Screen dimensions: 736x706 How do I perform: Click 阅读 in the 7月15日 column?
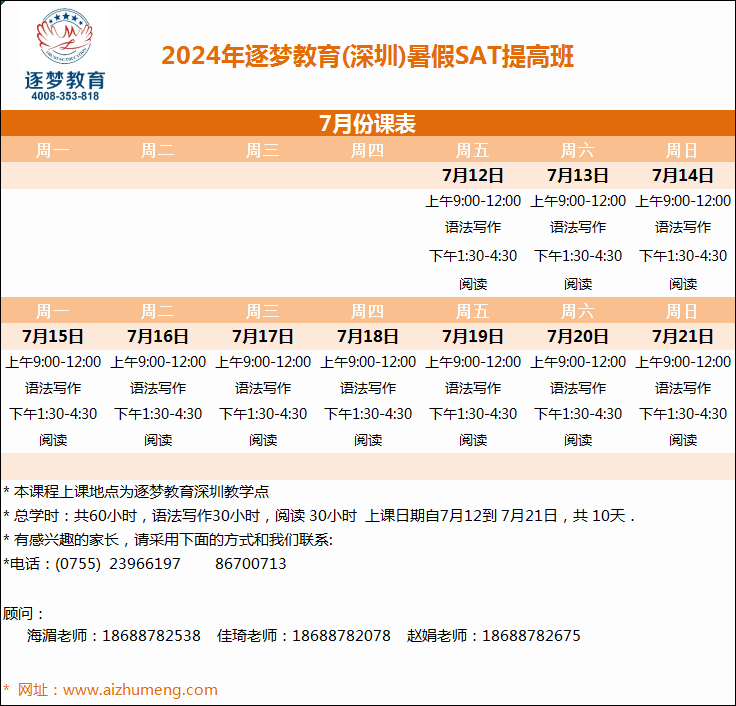53,440
